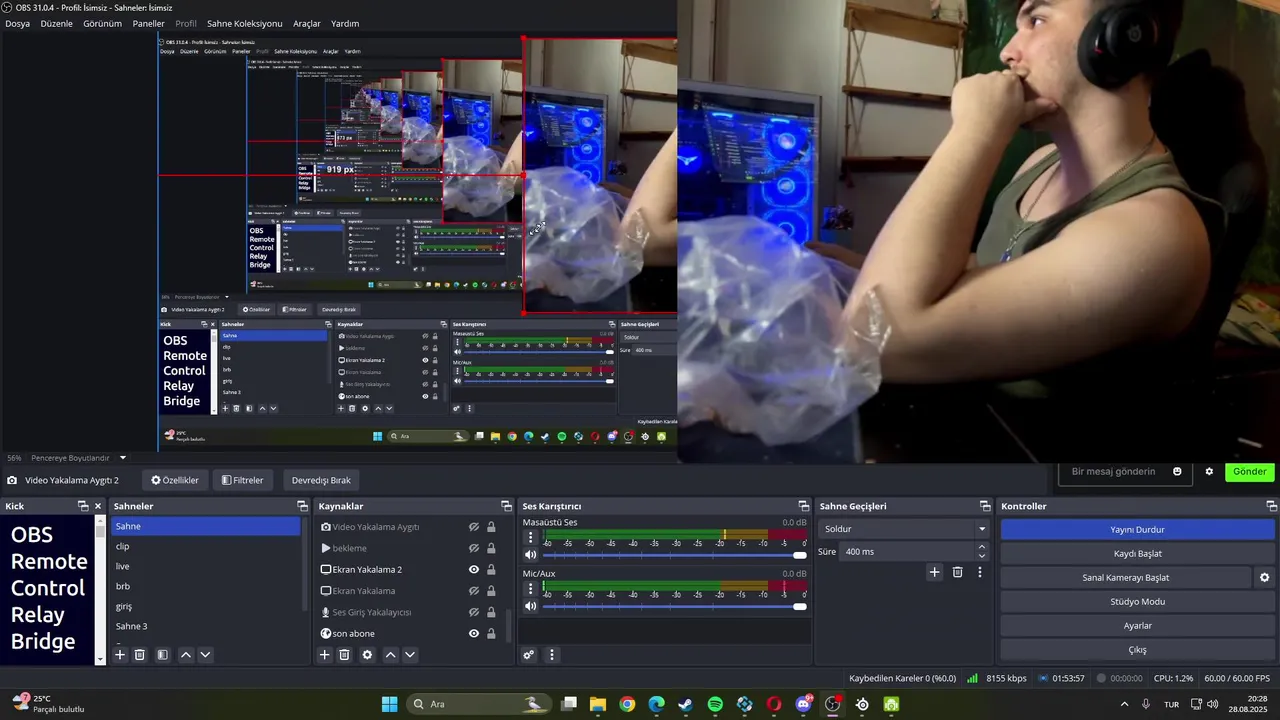Show the Ekran Yakalama source

click(474, 591)
